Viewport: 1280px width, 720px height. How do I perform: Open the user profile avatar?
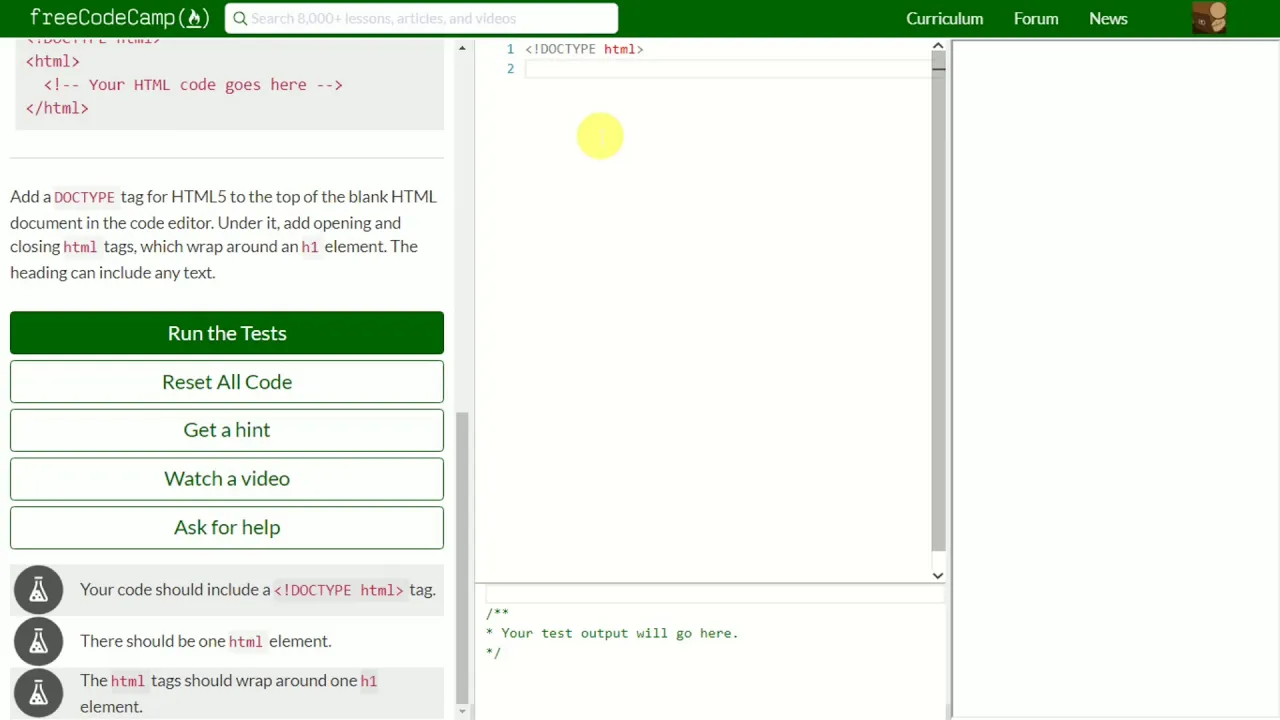[x=1209, y=18]
